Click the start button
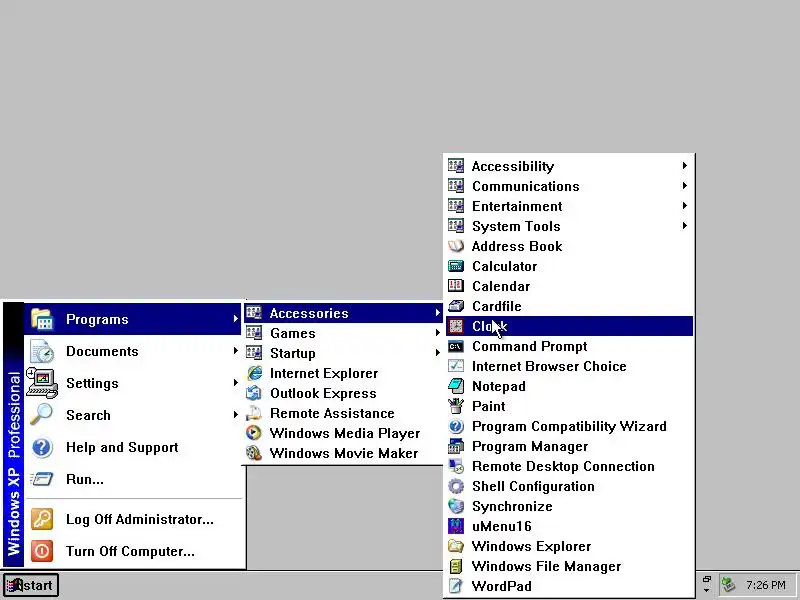This screenshot has height=600, width=800. pos(31,585)
